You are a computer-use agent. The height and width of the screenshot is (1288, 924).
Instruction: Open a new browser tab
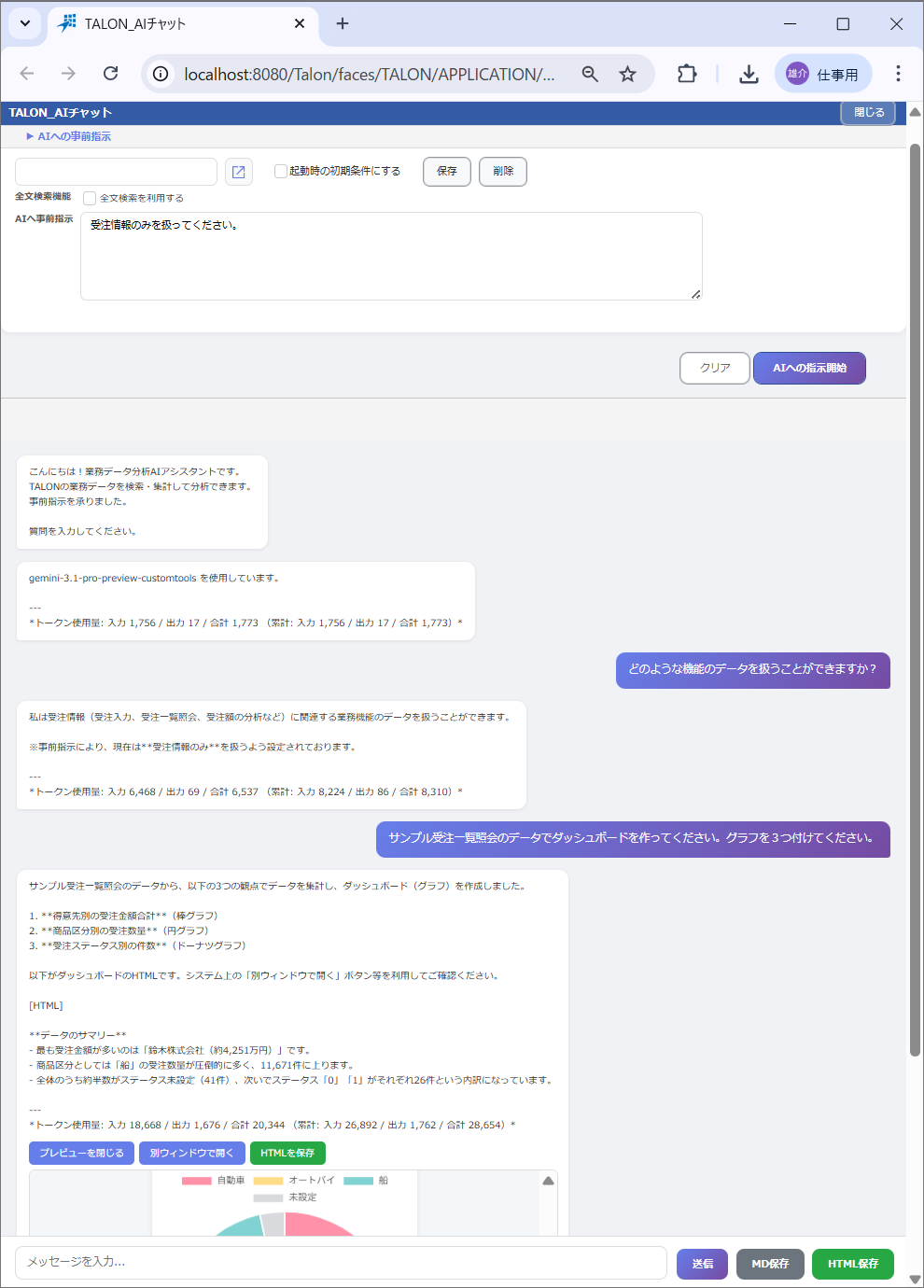342,23
